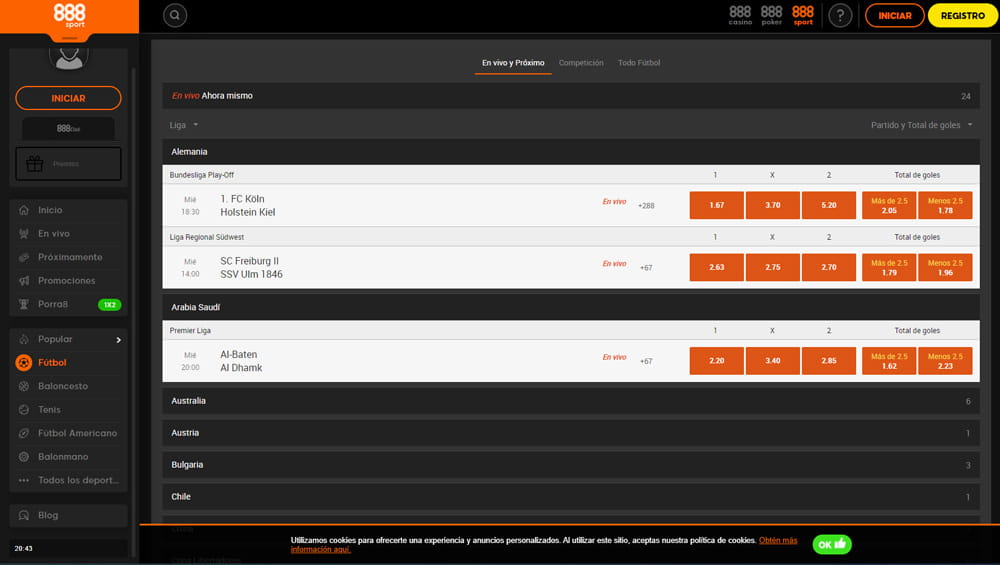This screenshot has height=565, width=1000.
Task: Collapse En vivo Ahora mismo header
Action: 571,96
